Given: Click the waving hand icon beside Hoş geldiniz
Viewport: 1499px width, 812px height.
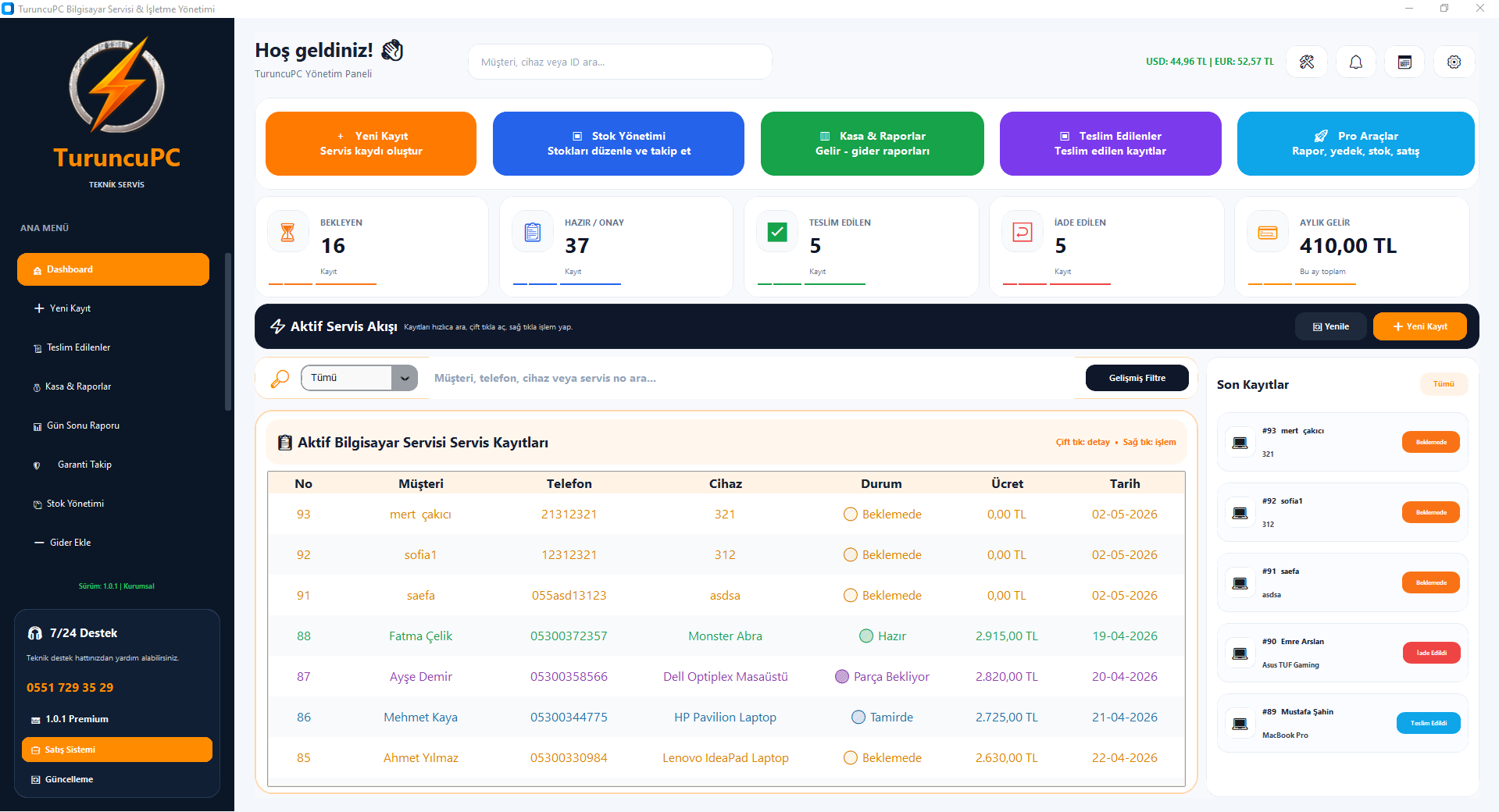Looking at the screenshot, I should [392, 51].
